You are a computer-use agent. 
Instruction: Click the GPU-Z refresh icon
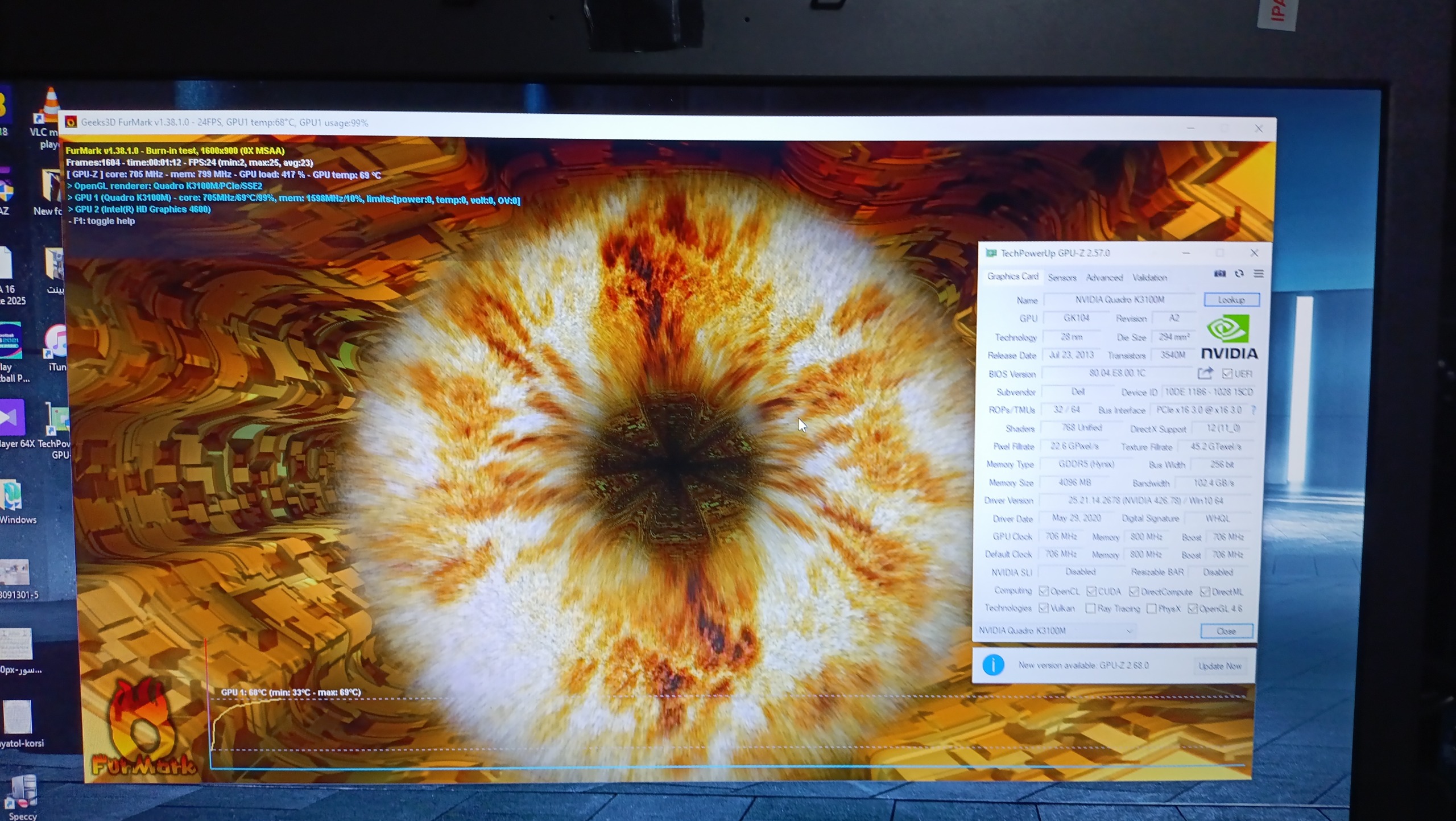[1239, 274]
